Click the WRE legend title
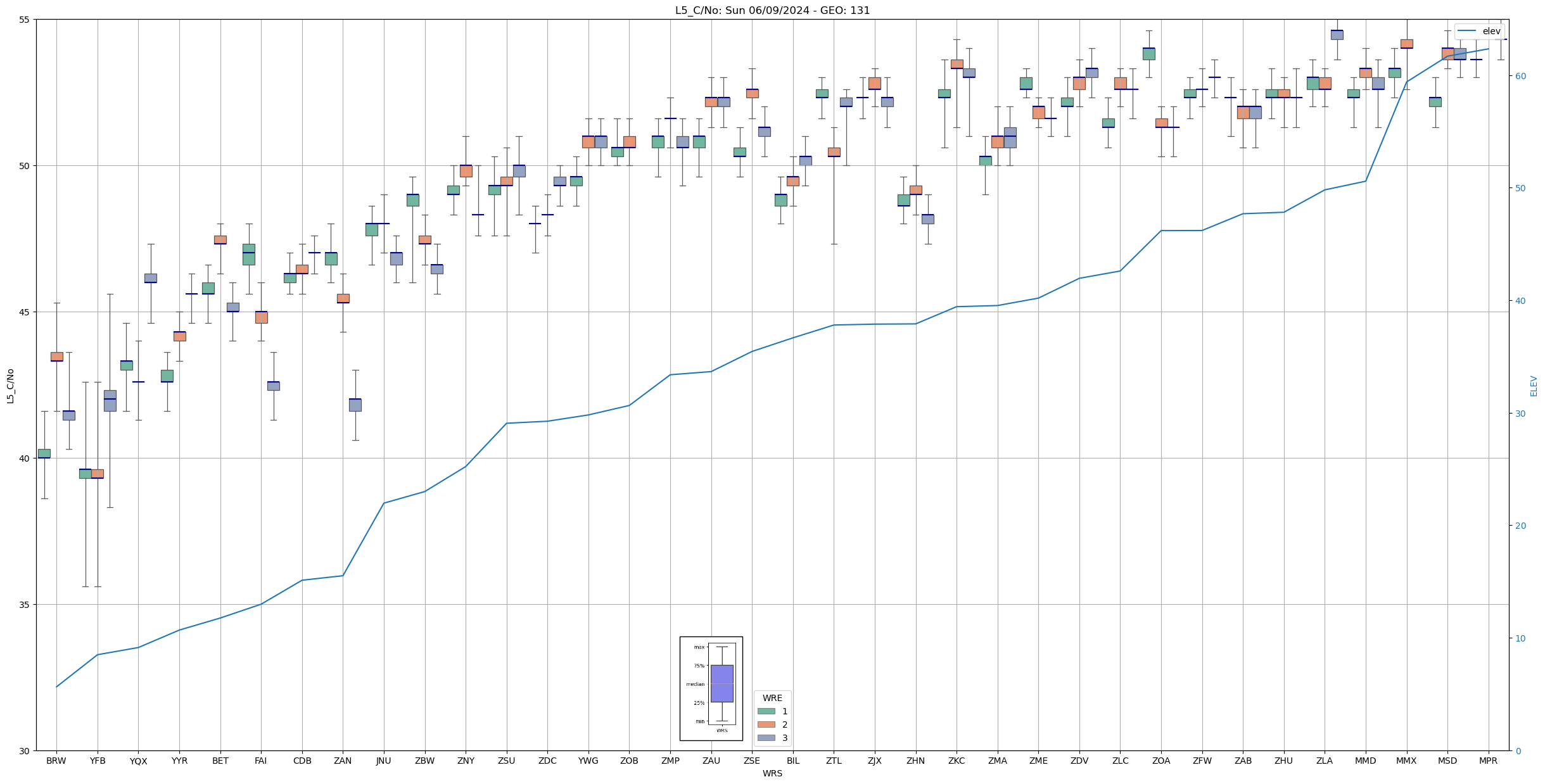Screen dimensions: 1545x784 coord(772,698)
